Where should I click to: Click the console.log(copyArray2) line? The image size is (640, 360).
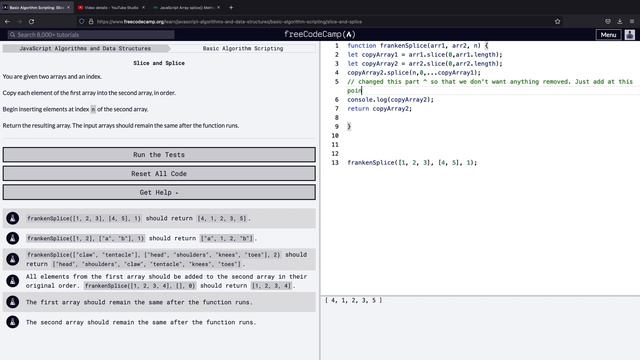pyautogui.click(x=390, y=100)
